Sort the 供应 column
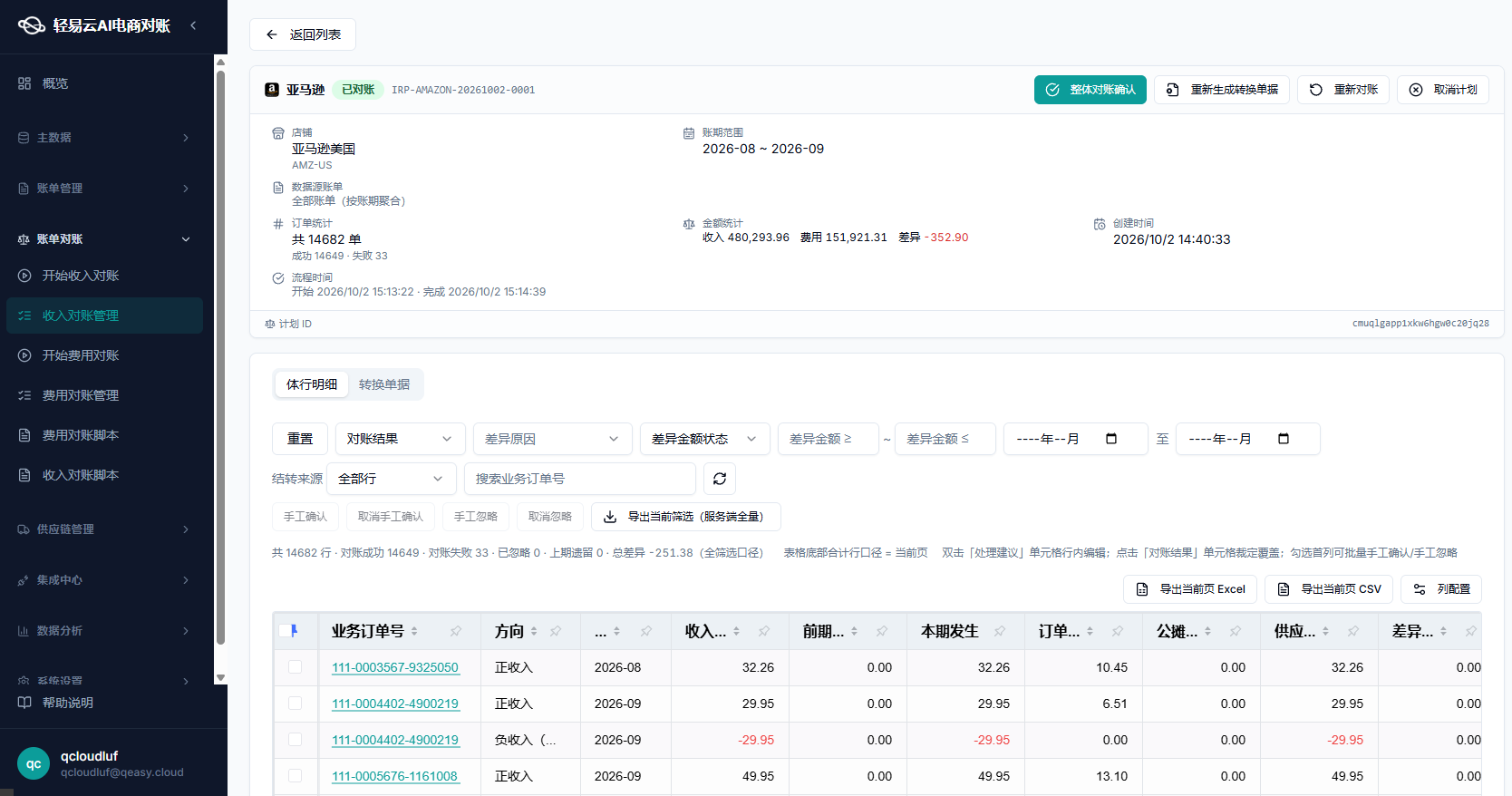This screenshot has height=796, width=1512. point(1325,631)
